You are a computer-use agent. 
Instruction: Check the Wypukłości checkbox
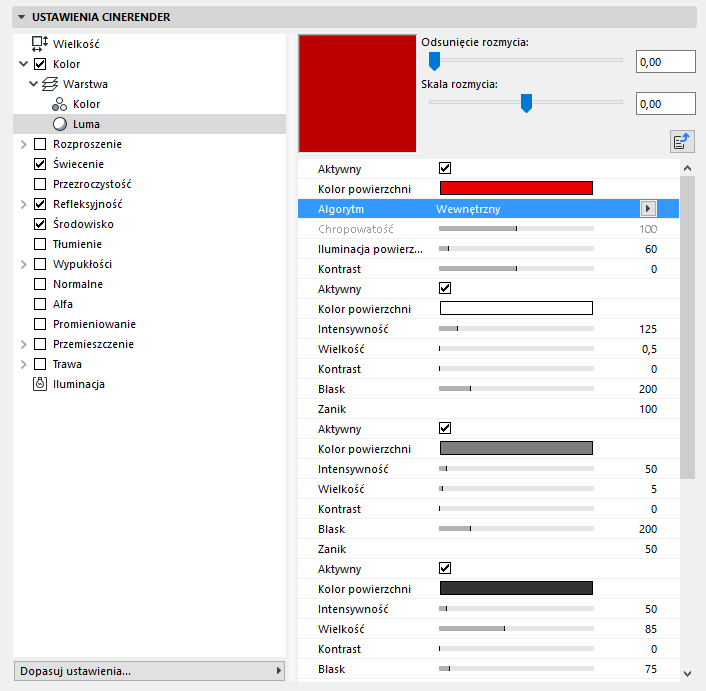(x=40, y=264)
